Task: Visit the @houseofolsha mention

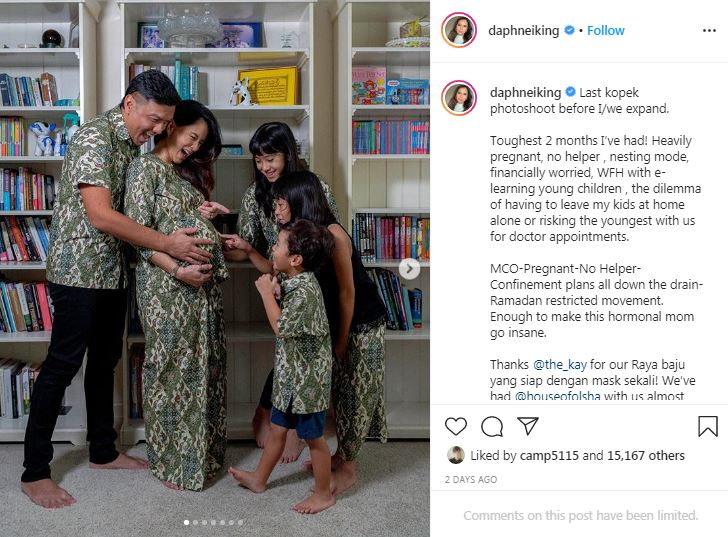Action: coord(557,396)
